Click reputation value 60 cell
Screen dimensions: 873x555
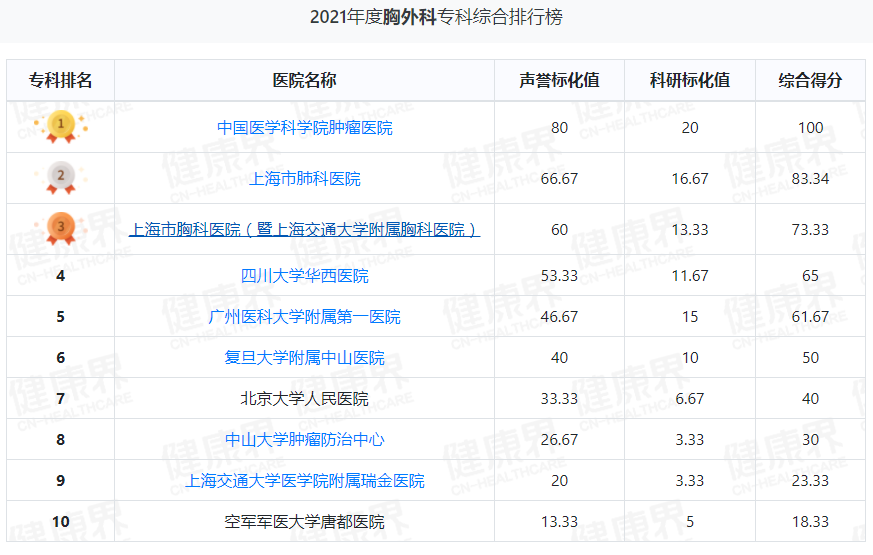tap(560, 229)
